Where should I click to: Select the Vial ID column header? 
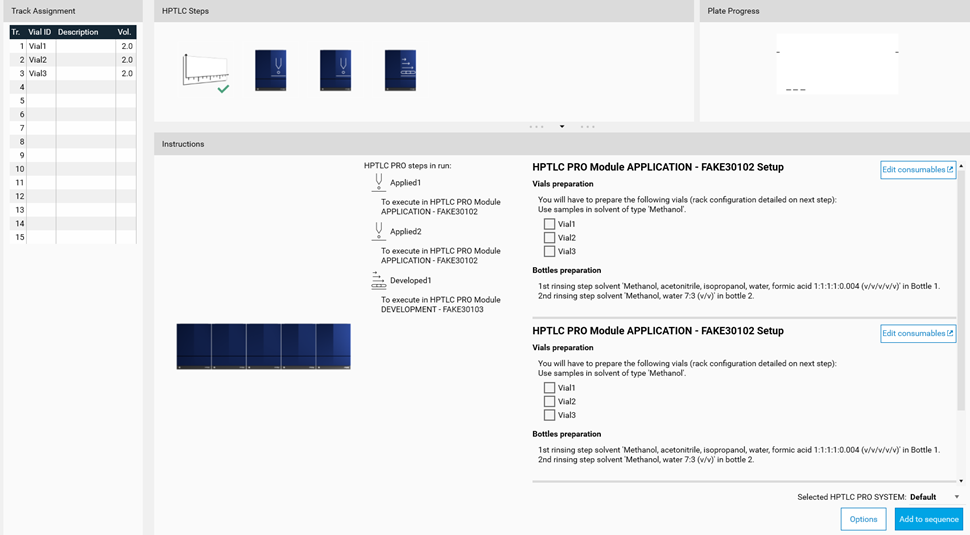(40, 32)
